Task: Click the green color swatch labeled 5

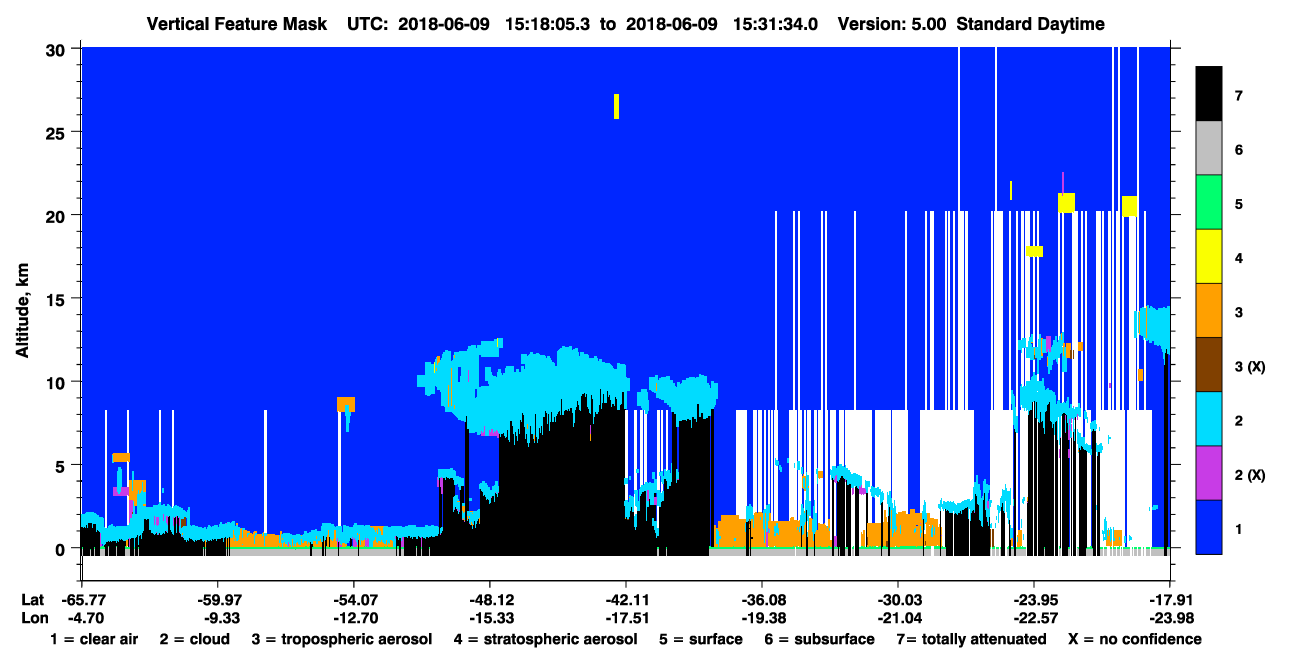Action: click(x=1209, y=203)
